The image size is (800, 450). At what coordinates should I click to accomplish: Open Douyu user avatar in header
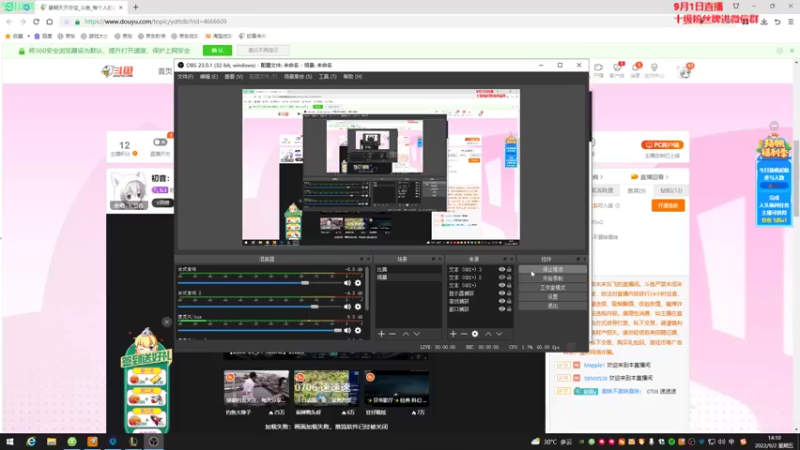point(685,71)
